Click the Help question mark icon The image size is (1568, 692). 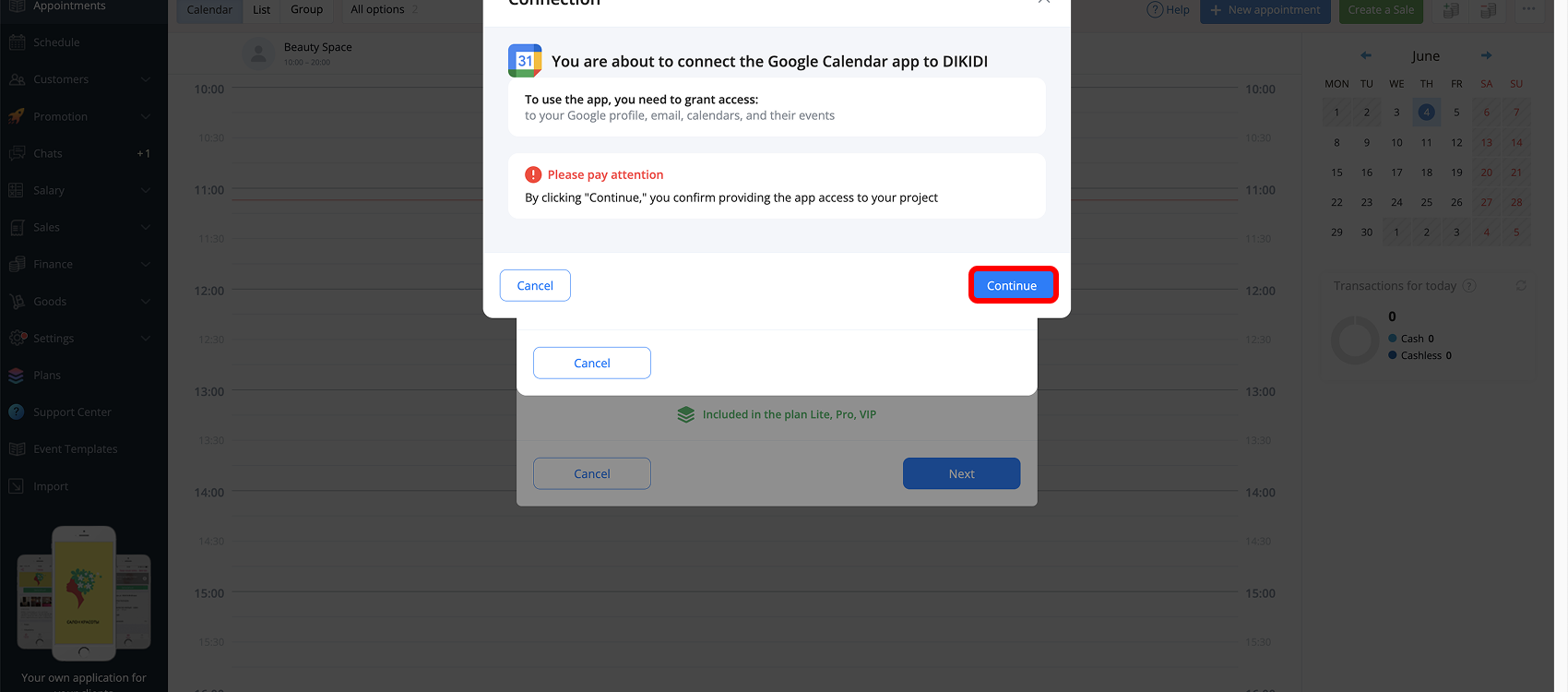[1155, 9]
